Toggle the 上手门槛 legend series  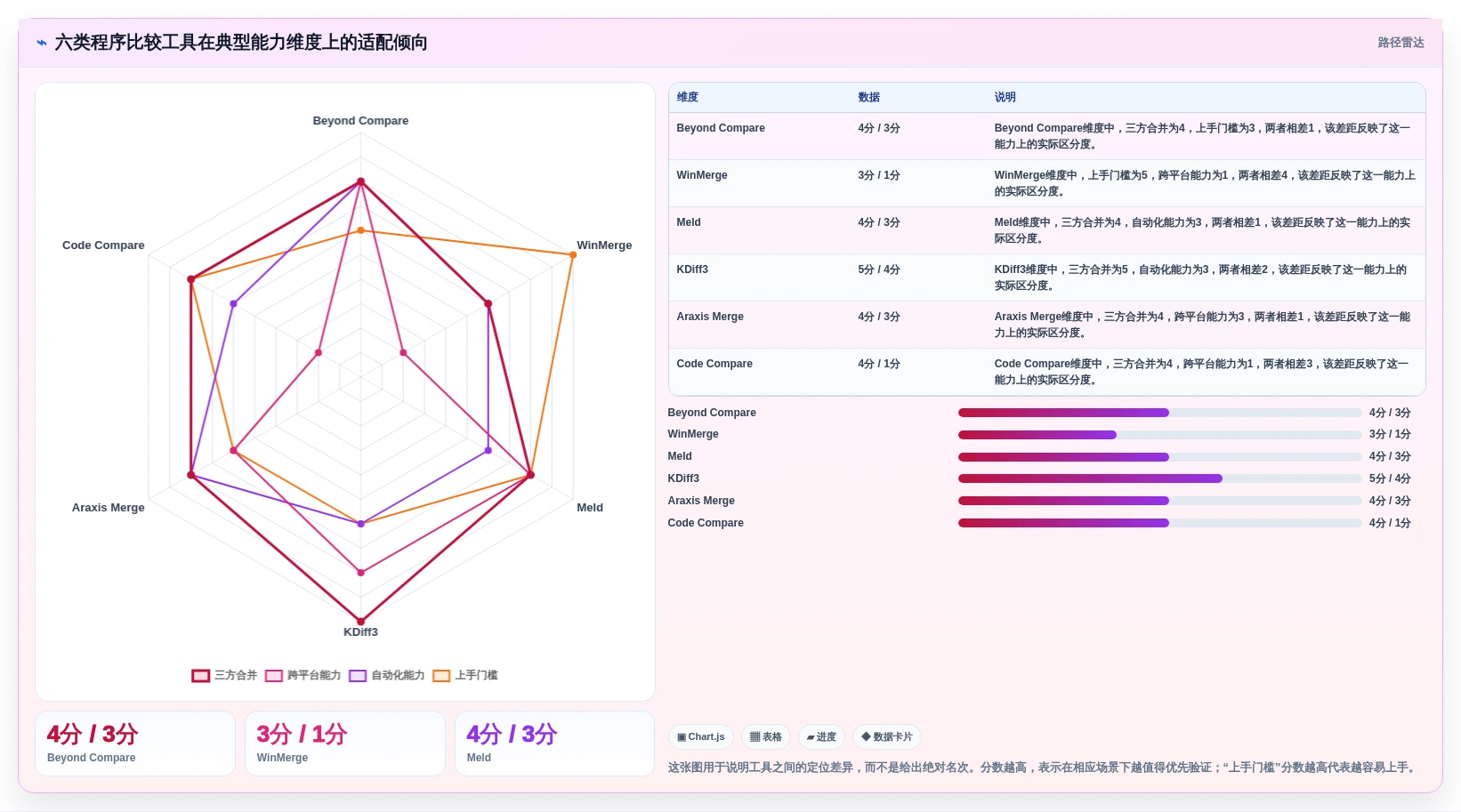464,675
